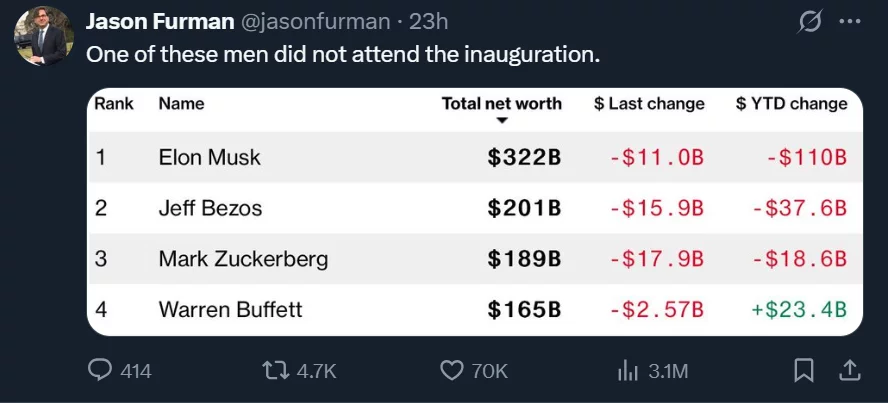888x403 pixels.
Task: Open Jason Furman's profile picture
Action: (x=43, y=36)
